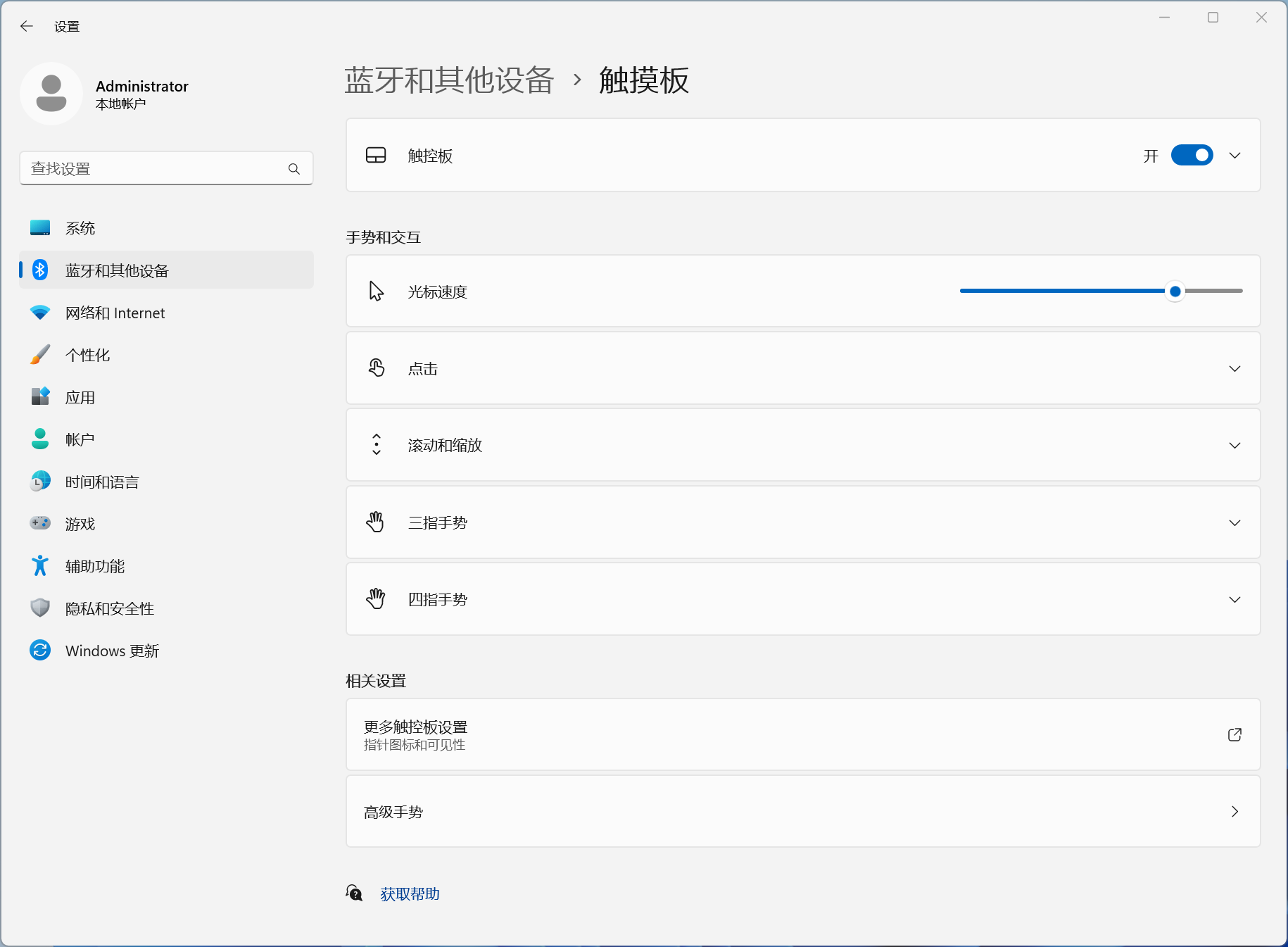Viewport: 1288px width, 947px height.
Task: Click the Windows 更新 sync icon
Action: point(40,651)
